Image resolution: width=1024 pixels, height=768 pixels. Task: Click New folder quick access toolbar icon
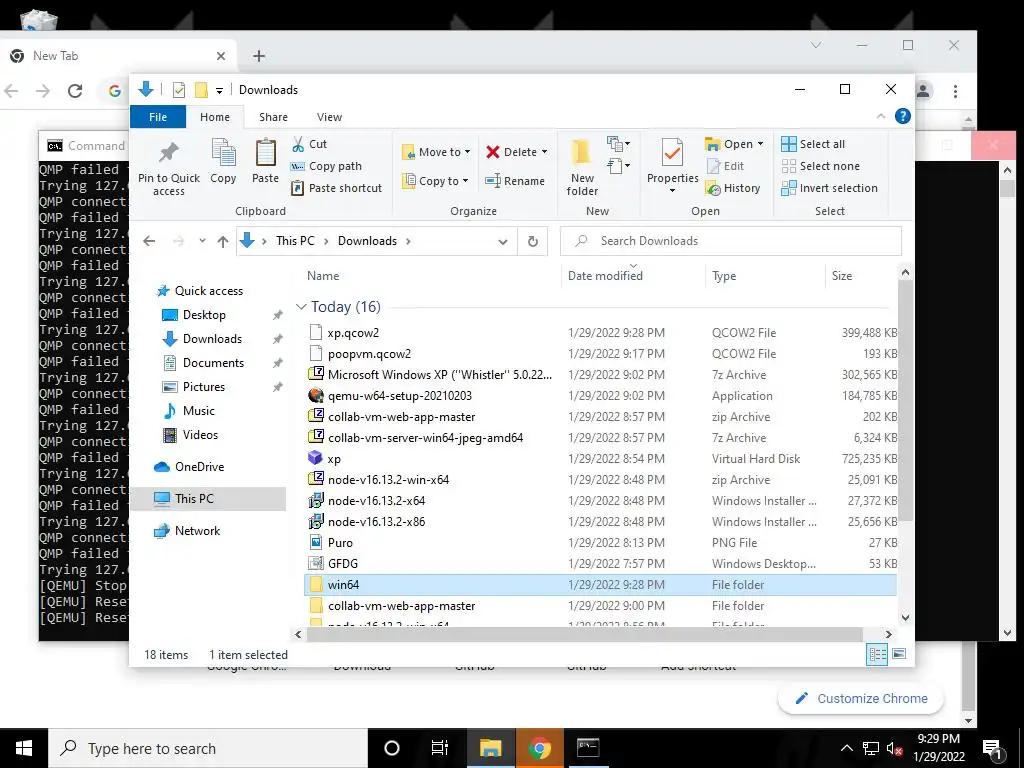(201, 90)
